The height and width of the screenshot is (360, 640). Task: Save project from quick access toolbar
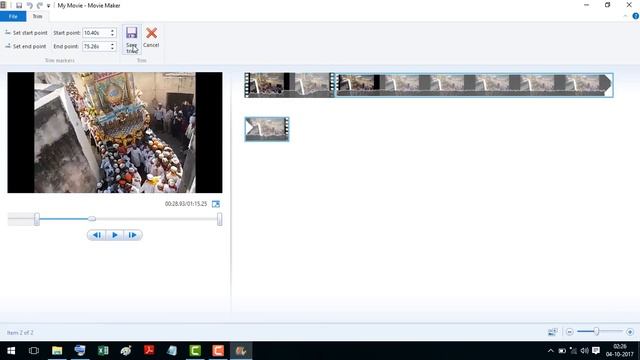[x=19, y=5]
